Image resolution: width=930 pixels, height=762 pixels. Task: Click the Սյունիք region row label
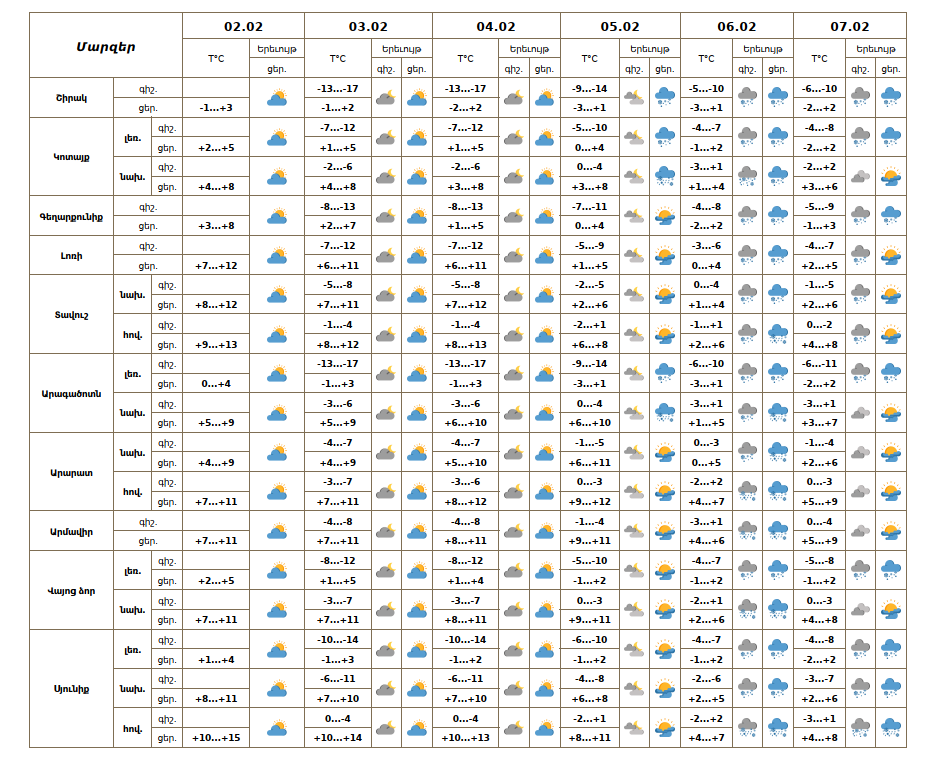click(x=72, y=689)
